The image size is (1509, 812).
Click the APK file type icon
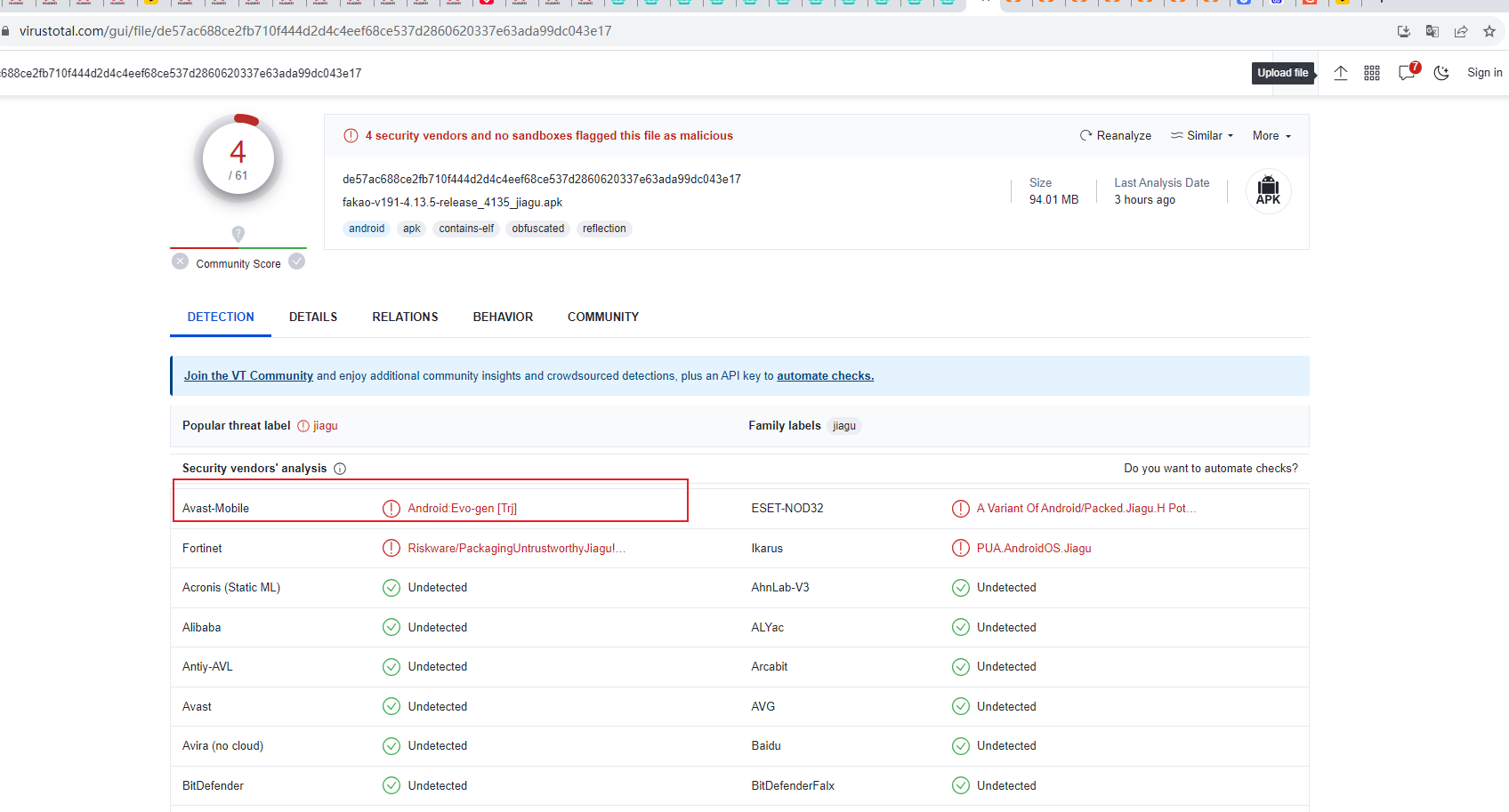click(1268, 191)
